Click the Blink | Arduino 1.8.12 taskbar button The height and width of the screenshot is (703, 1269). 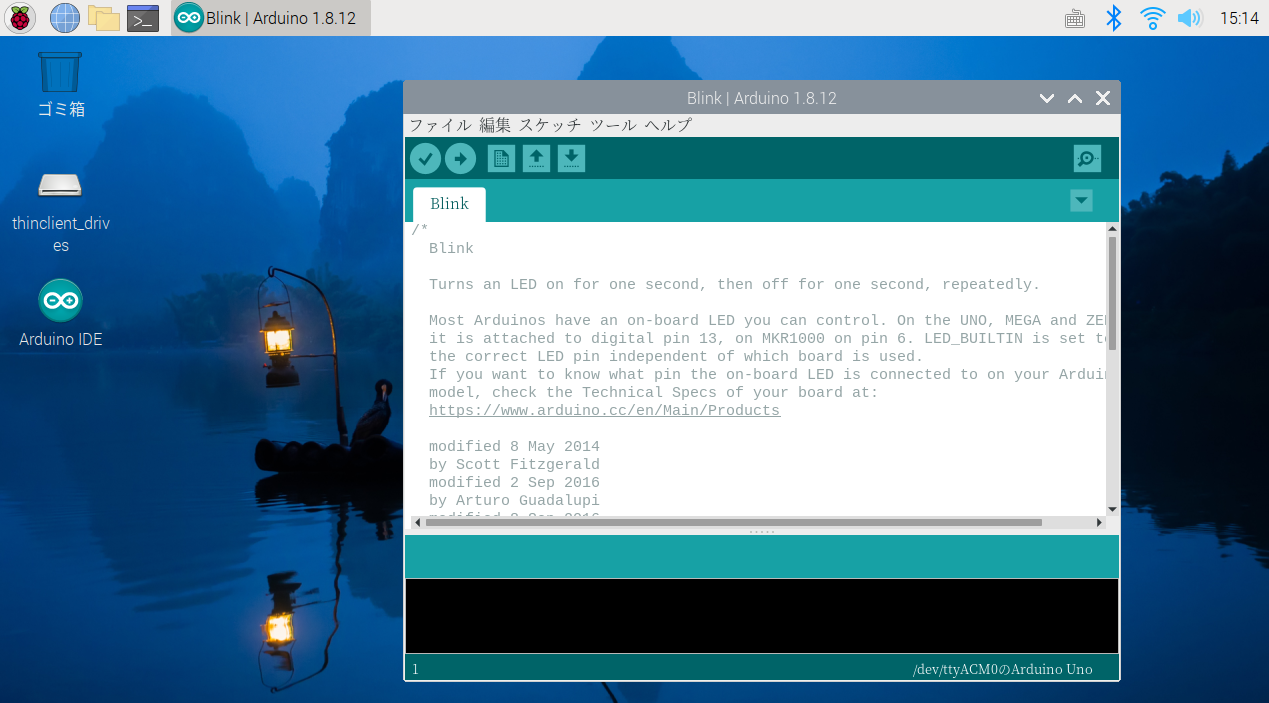(x=271, y=18)
